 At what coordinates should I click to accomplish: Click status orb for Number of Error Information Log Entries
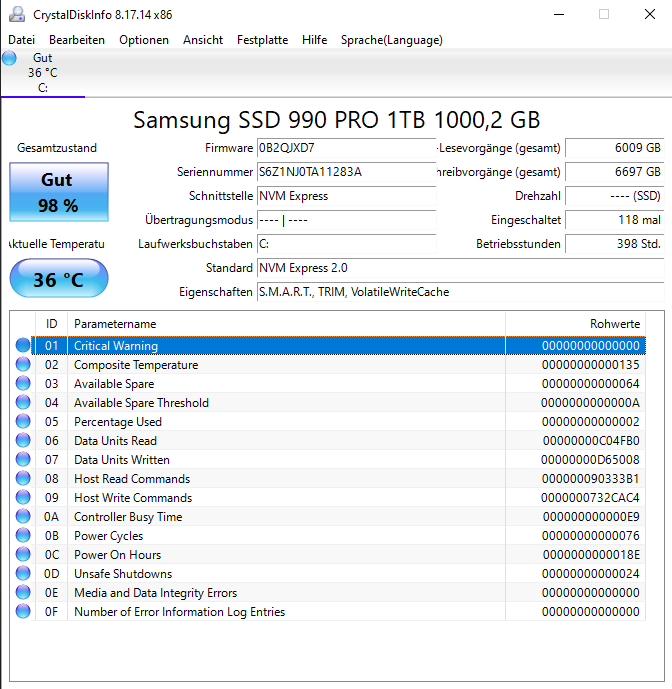tap(23, 611)
